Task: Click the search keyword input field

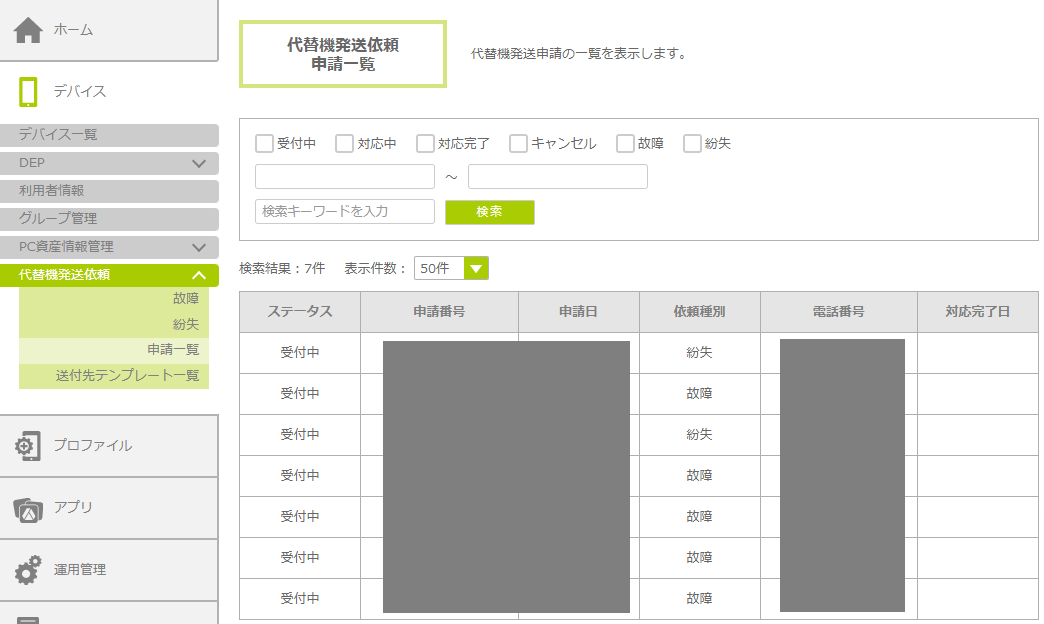Action: [345, 212]
